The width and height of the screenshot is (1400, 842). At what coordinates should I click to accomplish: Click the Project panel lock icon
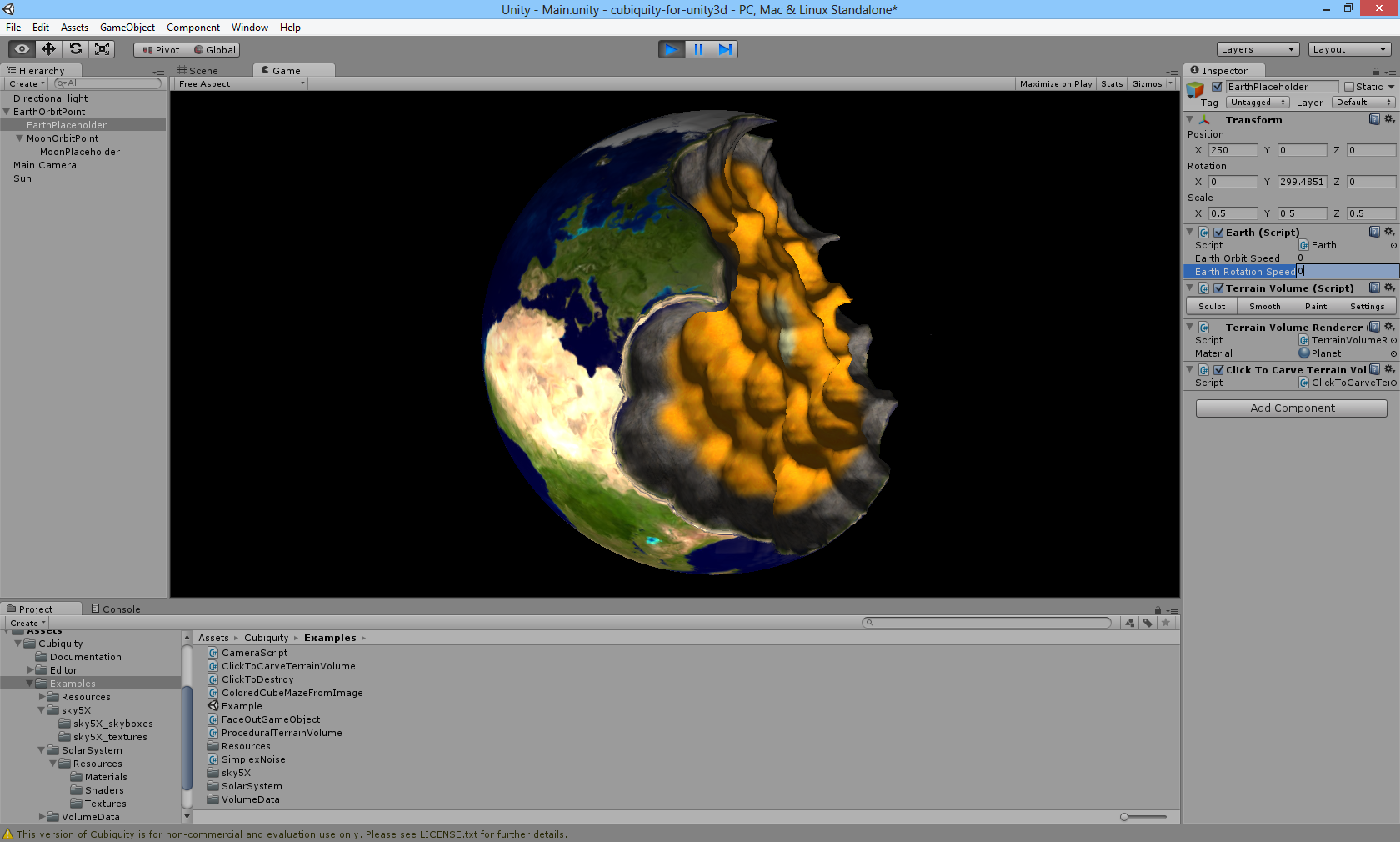(1157, 610)
